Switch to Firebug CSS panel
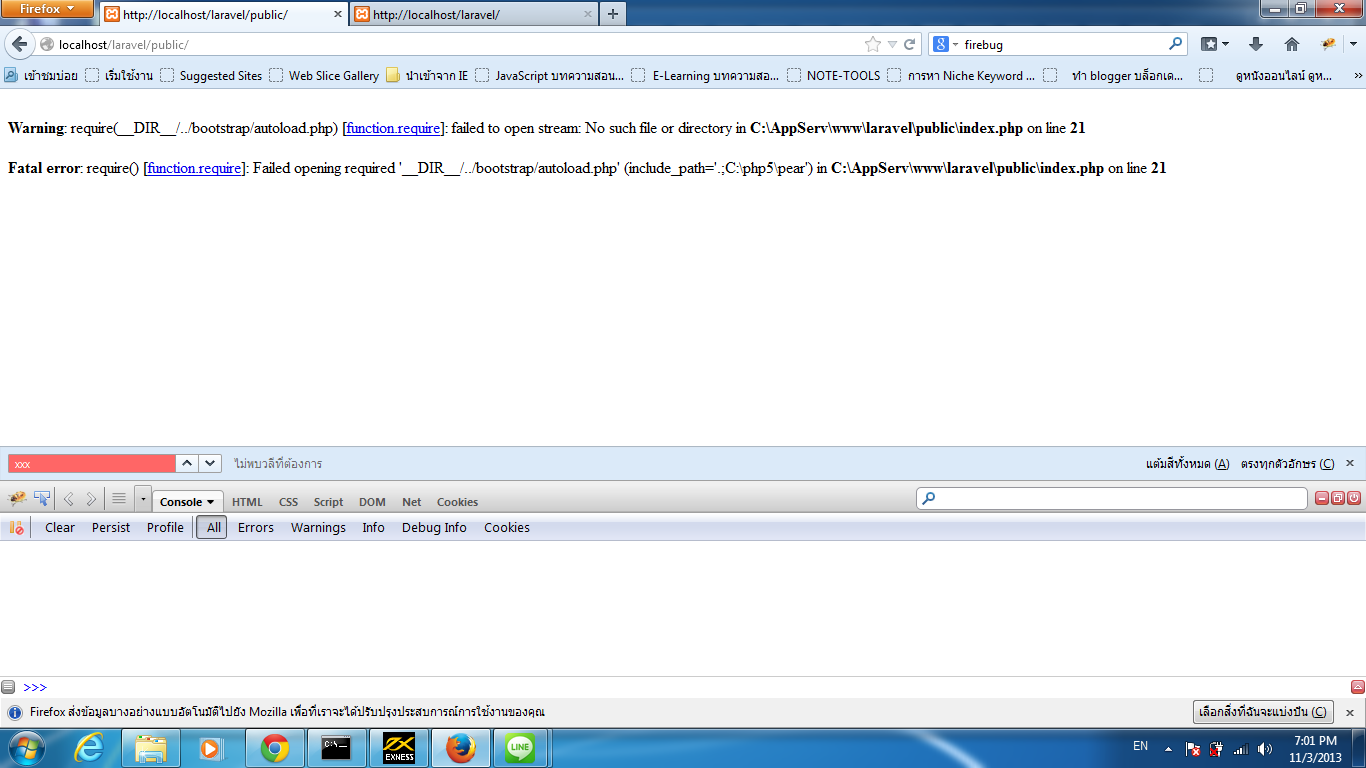The height and width of the screenshot is (768, 1366). (288, 502)
